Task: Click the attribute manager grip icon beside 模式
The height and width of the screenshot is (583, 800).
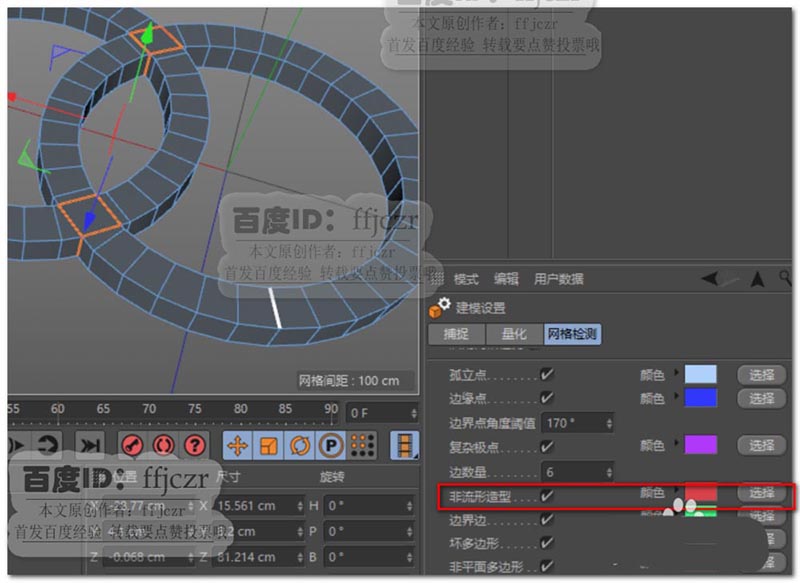Action: [x=437, y=279]
